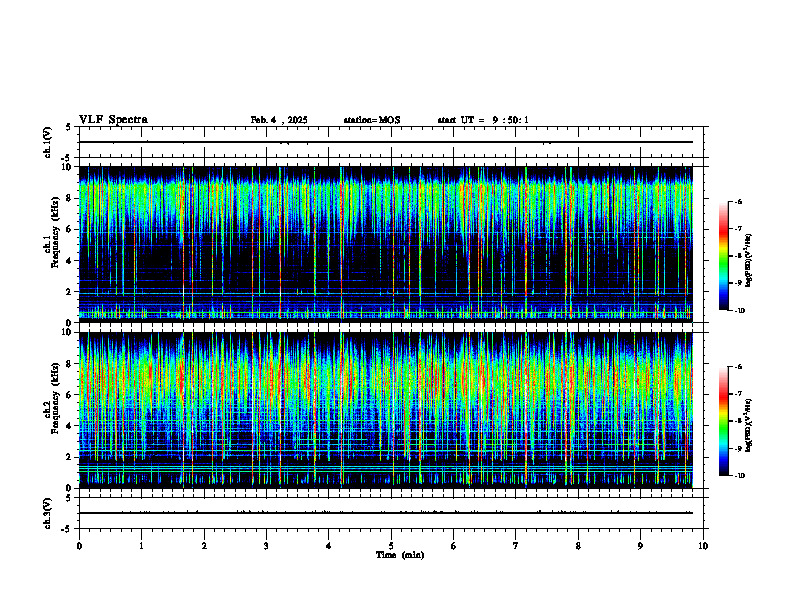Click time axis tick label '0'
The image size is (792, 612).
click(79, 546)
